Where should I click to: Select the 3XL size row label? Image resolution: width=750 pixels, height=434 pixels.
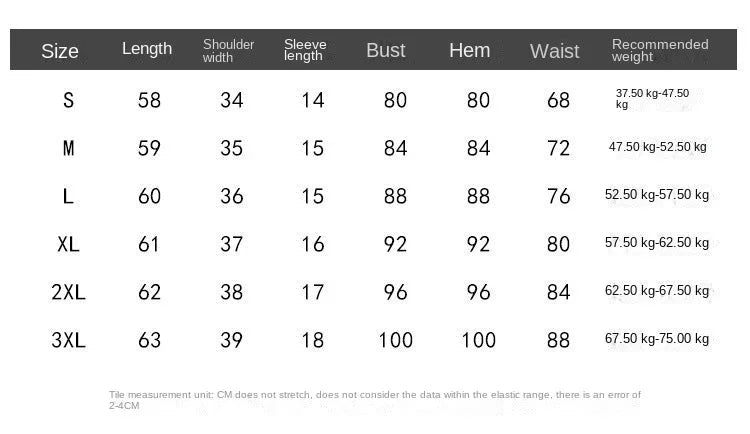coord(68,340)
